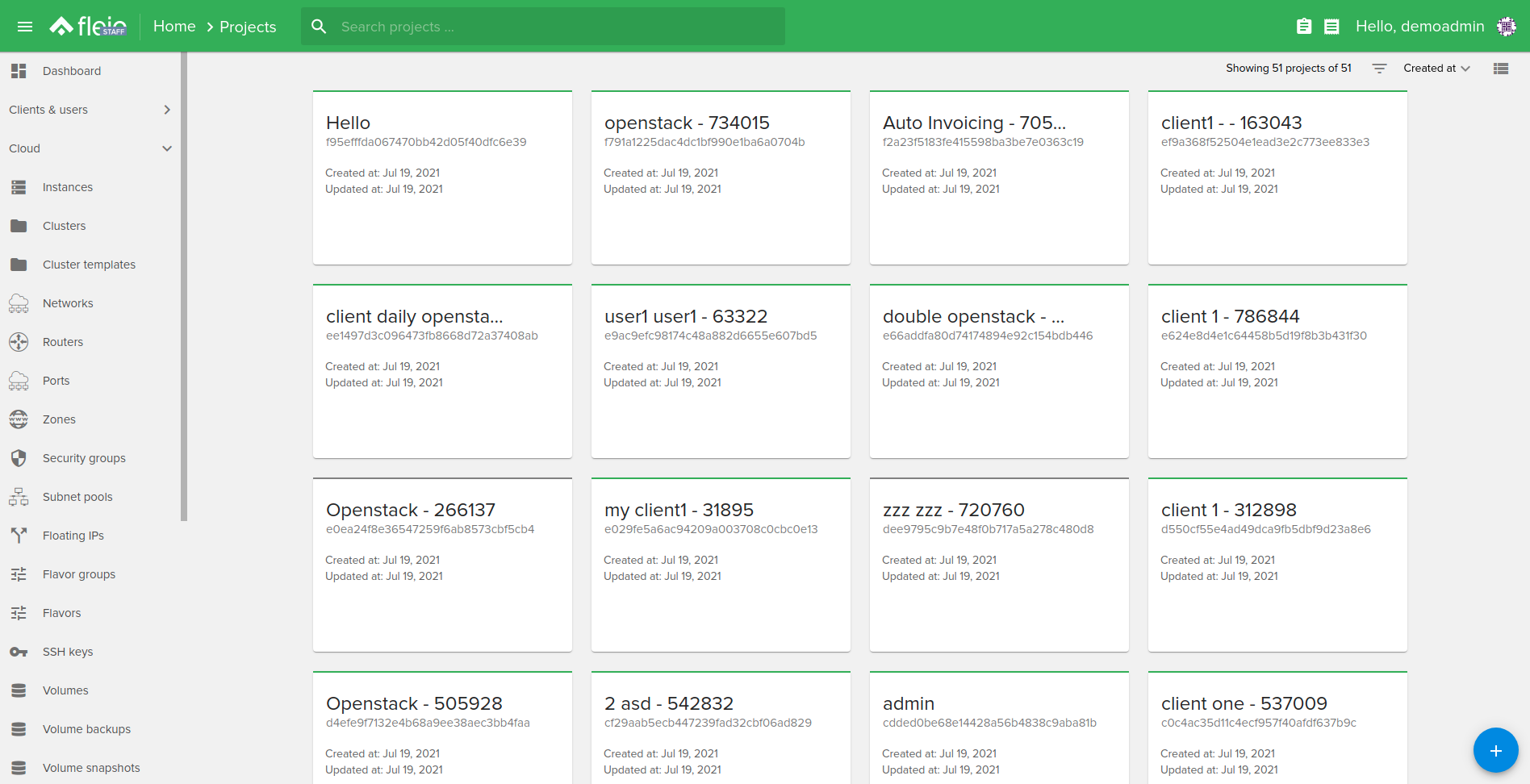The height and width of the screenshot is (784, 1530).
Task: Open the Created at sort dropdown
Action: (x=1436, y=69)
